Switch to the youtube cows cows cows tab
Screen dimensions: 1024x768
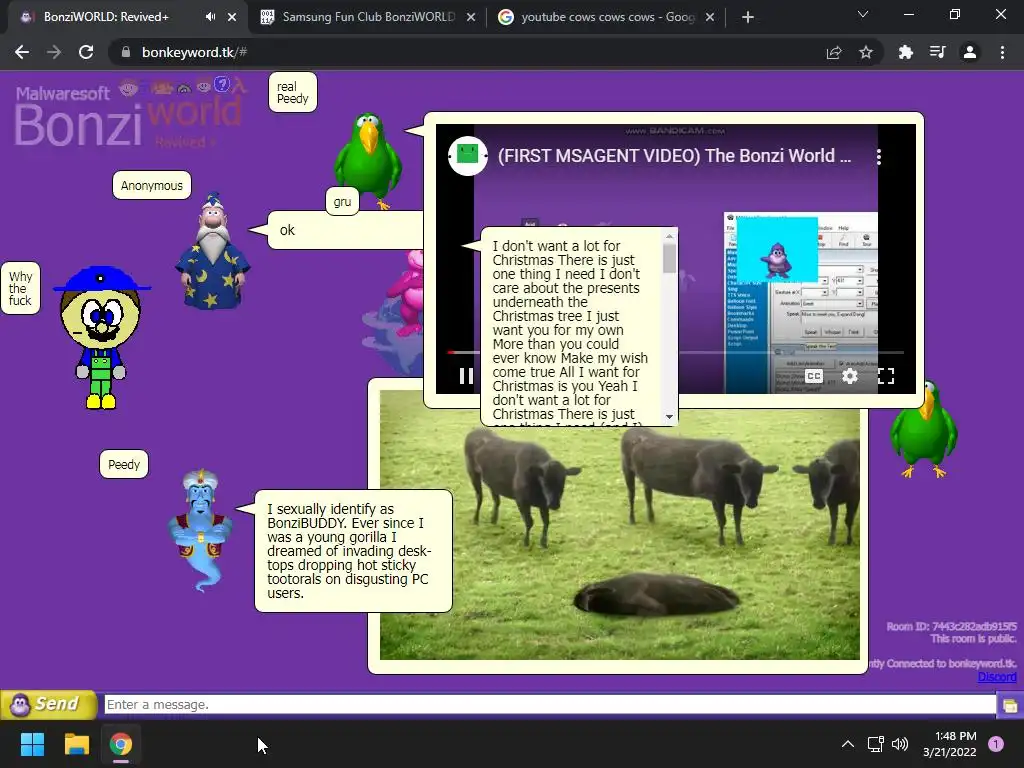pos(606,17)
